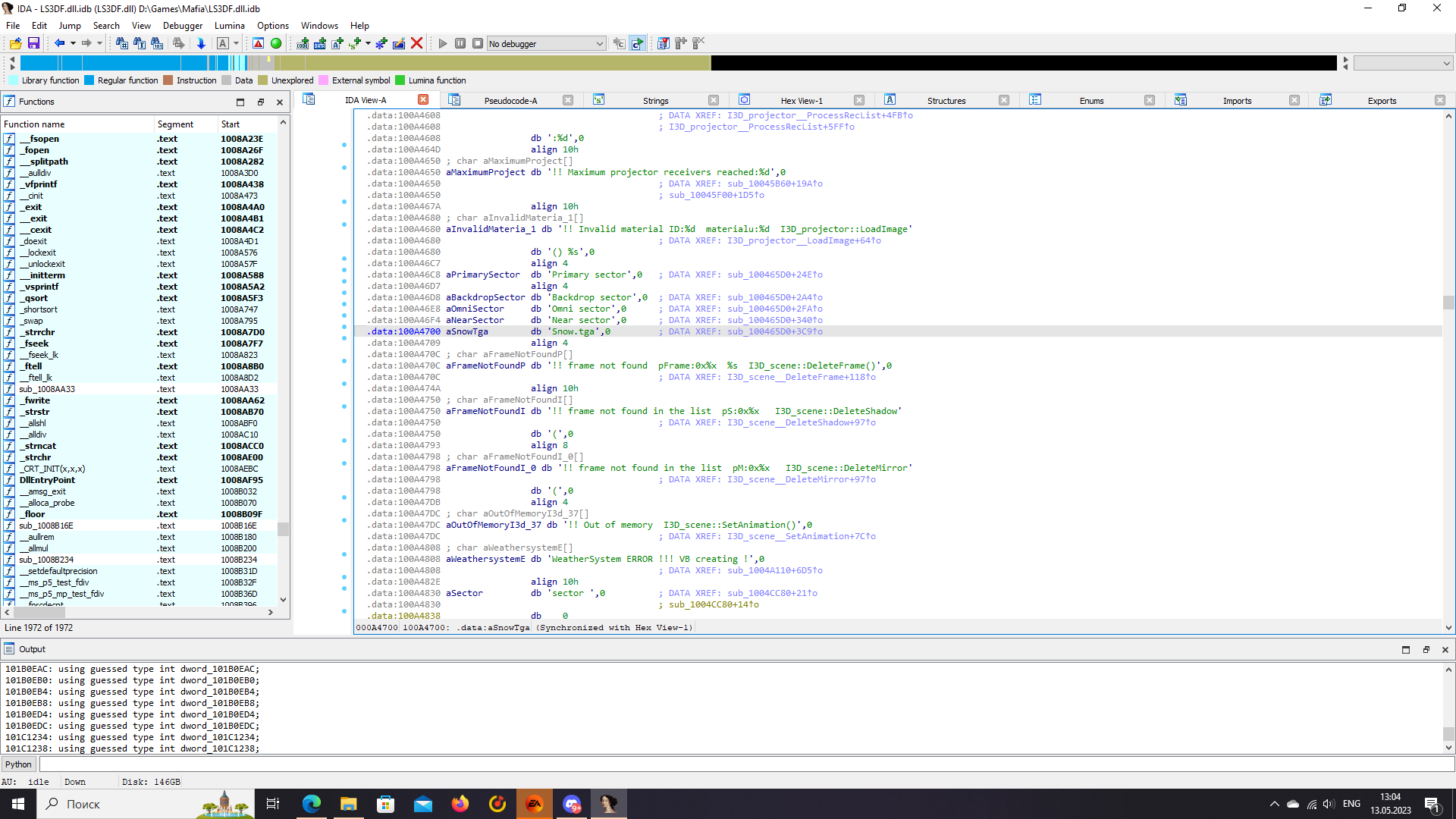Start debugger with the play button
The height and width of the screenshot is (819, 1456).
click(x=443, y=43)
